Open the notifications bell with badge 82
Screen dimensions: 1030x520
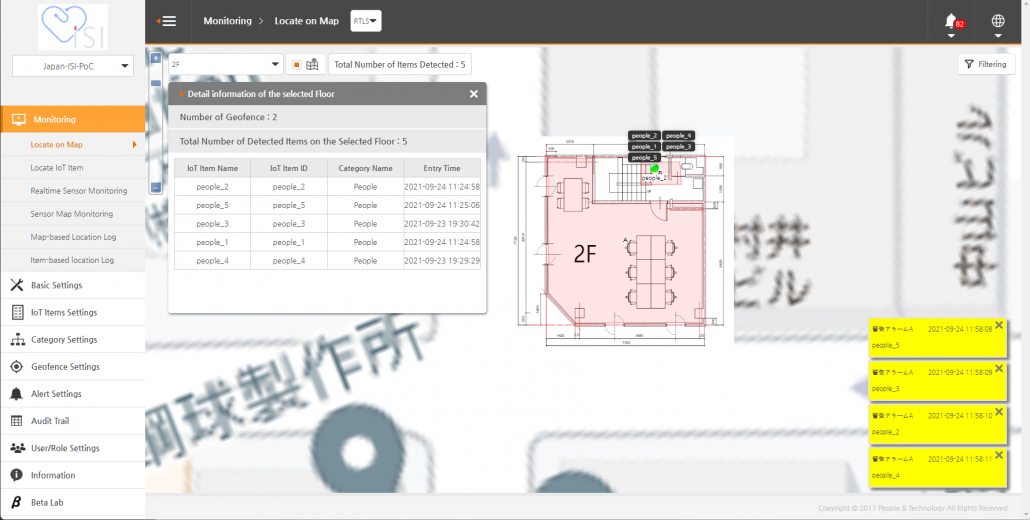click(x=950, y=22)
